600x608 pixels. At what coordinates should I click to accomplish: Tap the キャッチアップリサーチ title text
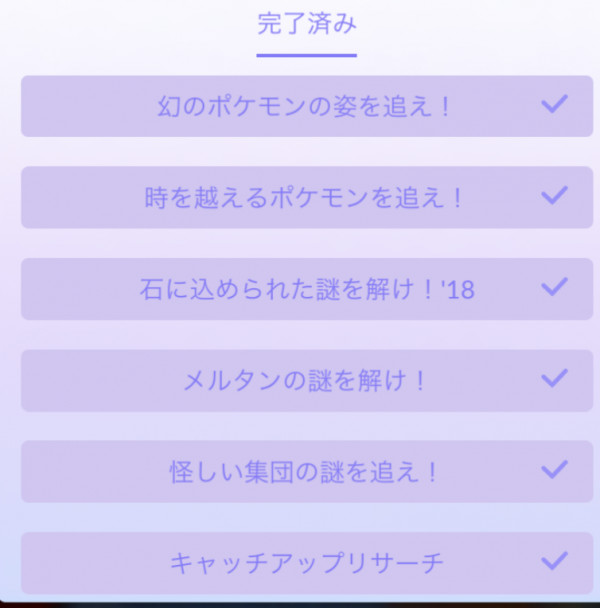click(307, 563)
